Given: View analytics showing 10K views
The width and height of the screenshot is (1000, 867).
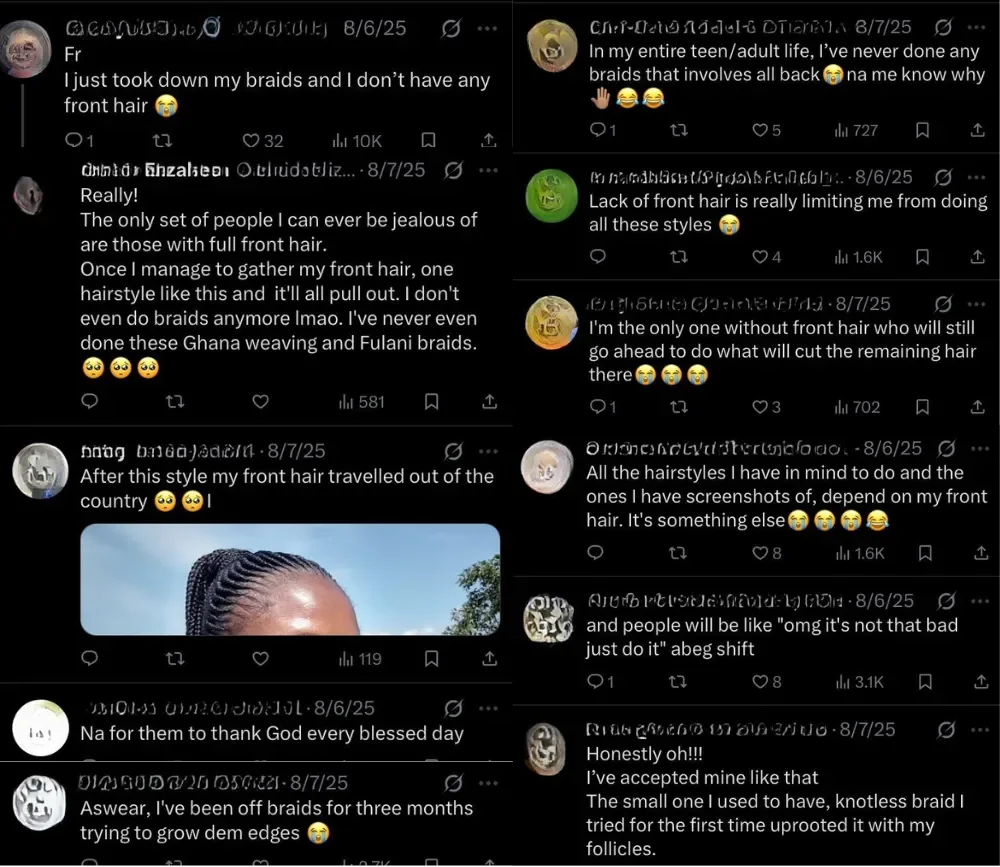Looking at the screenshot, I should 357,141.
